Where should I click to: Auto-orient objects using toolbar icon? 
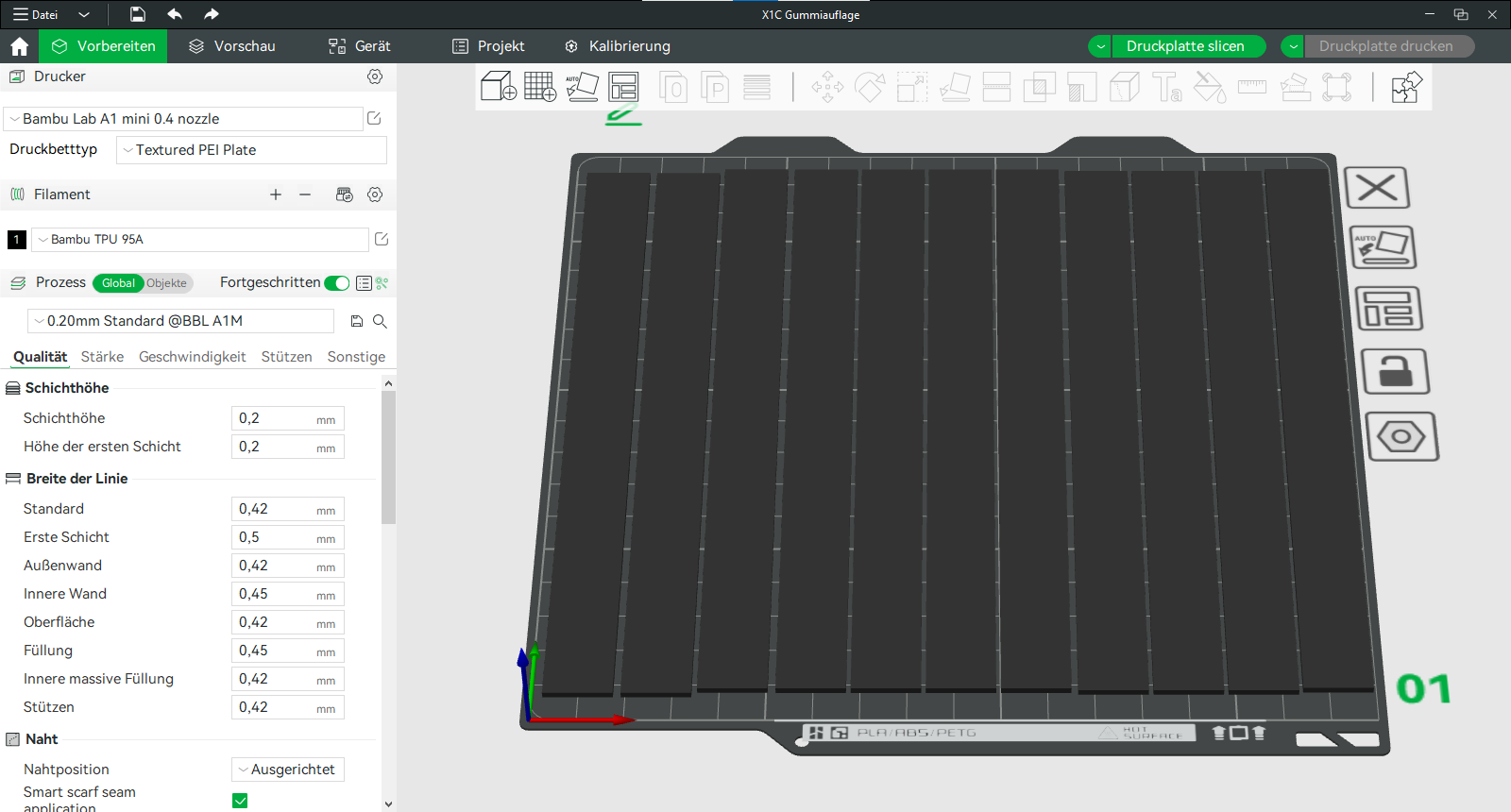pyautogui.click(x=582, y=87)
